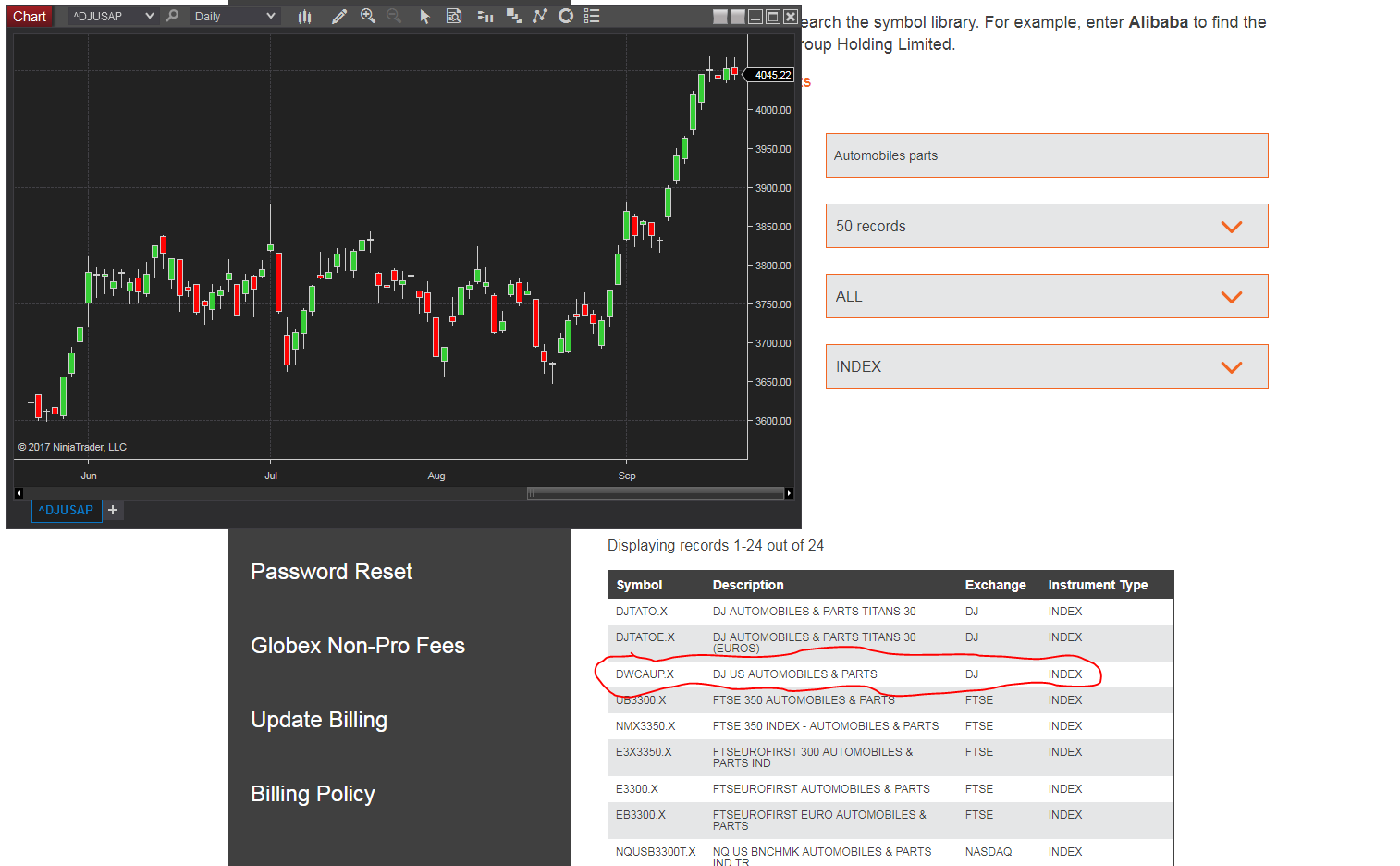The width and height of the screenshot is (1400, 866).
Task: Select symbol DWCAUP.X in the table
Action: coord(645,674)
